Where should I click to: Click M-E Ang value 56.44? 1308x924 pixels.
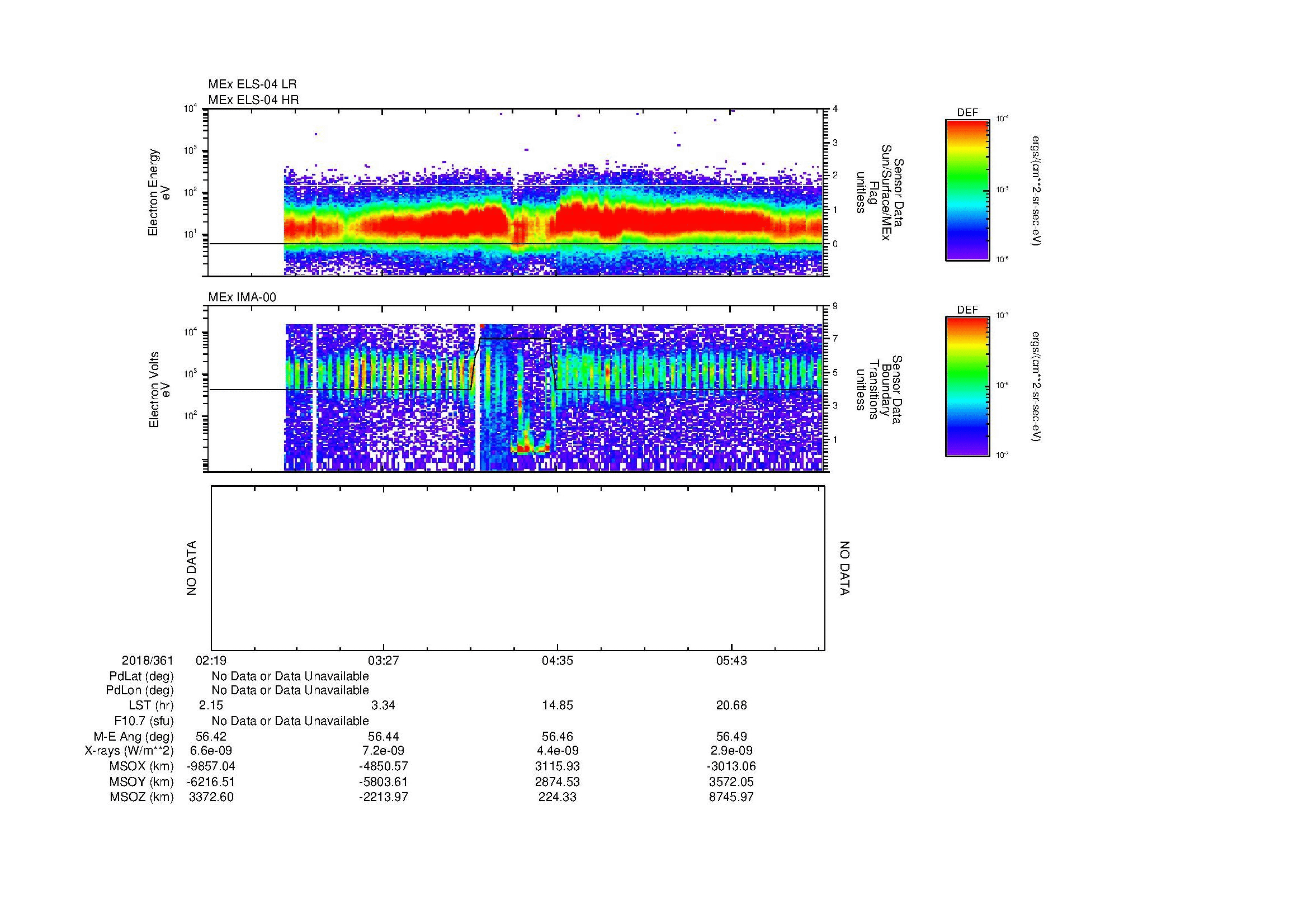coord(384,737)
